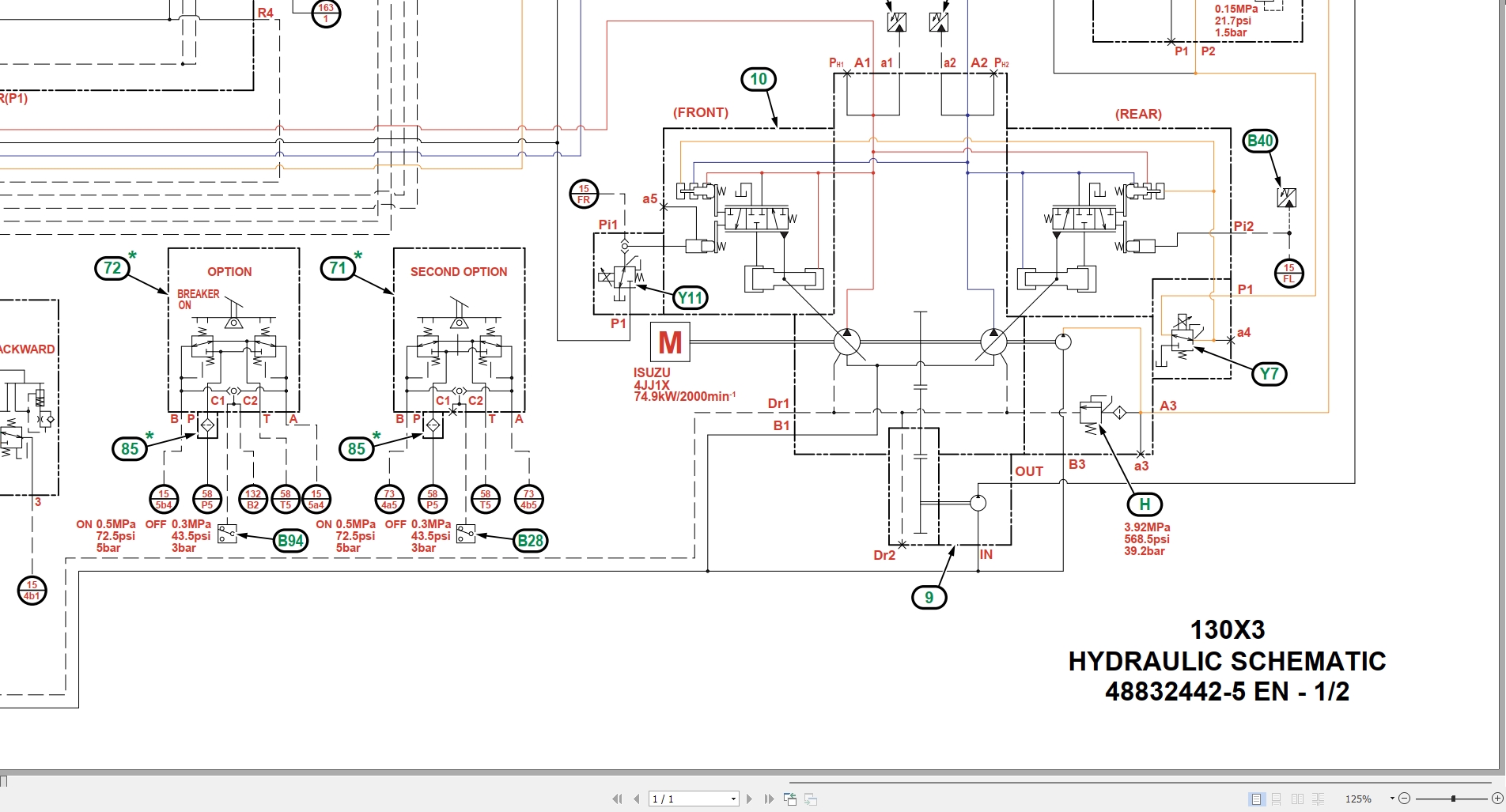The height and width of the screenshot is (812, 1506).
Task: Advance to the next page icon
Action: (749, 799)
